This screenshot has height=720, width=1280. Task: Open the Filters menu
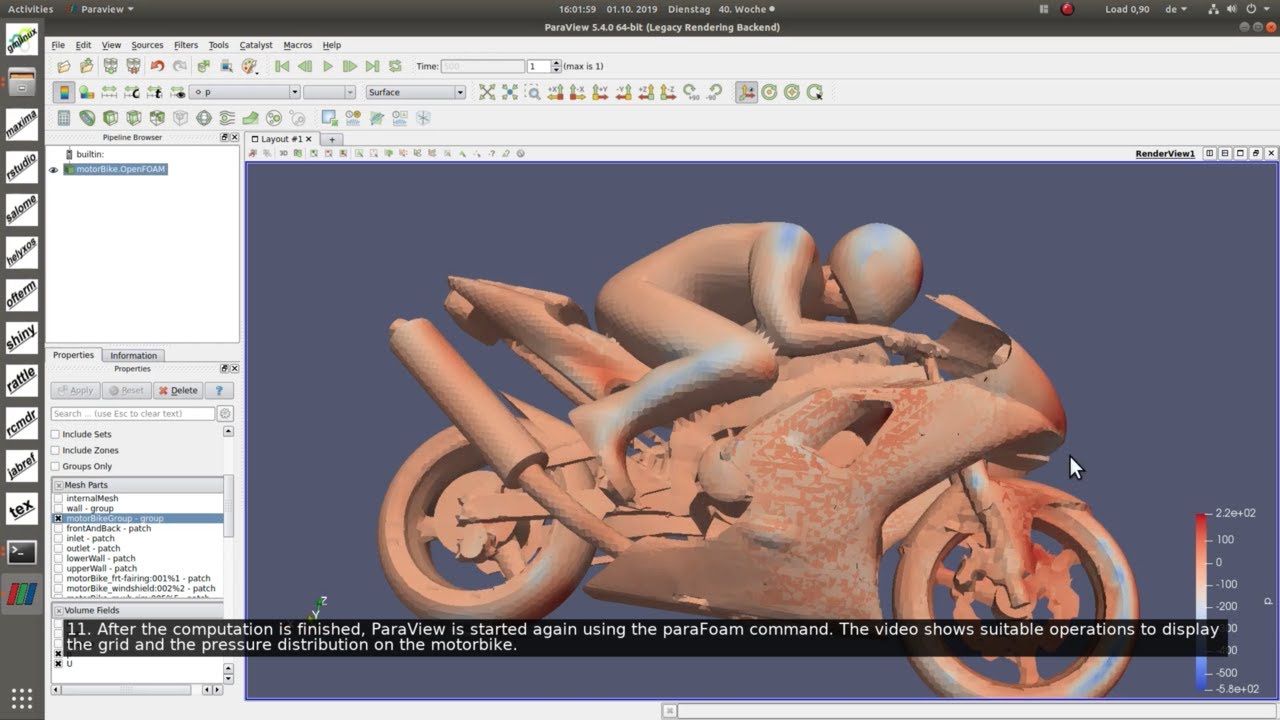(186, 45)
